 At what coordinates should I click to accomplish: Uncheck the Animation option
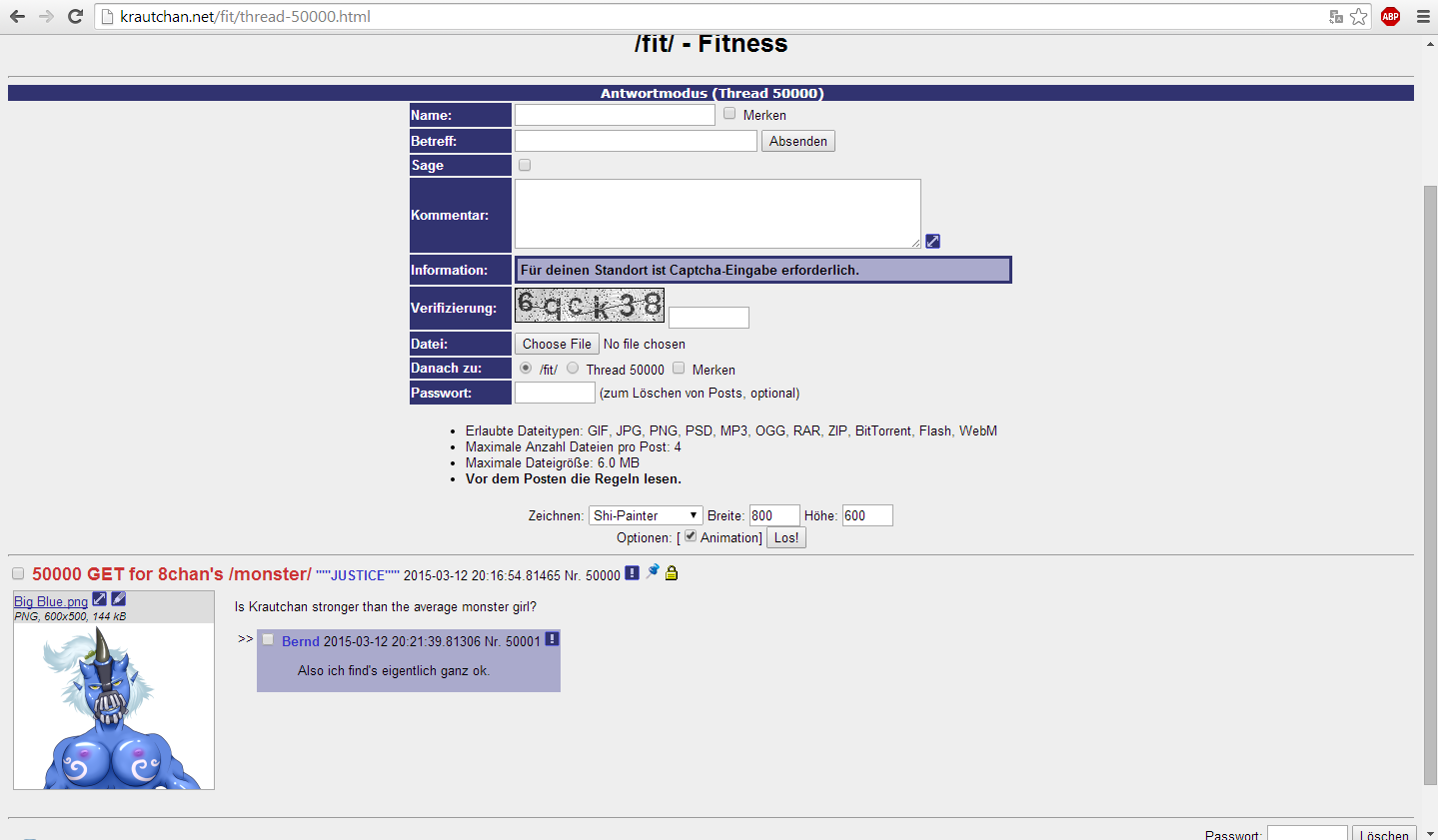pyautogui.click(x=691, y=536)
